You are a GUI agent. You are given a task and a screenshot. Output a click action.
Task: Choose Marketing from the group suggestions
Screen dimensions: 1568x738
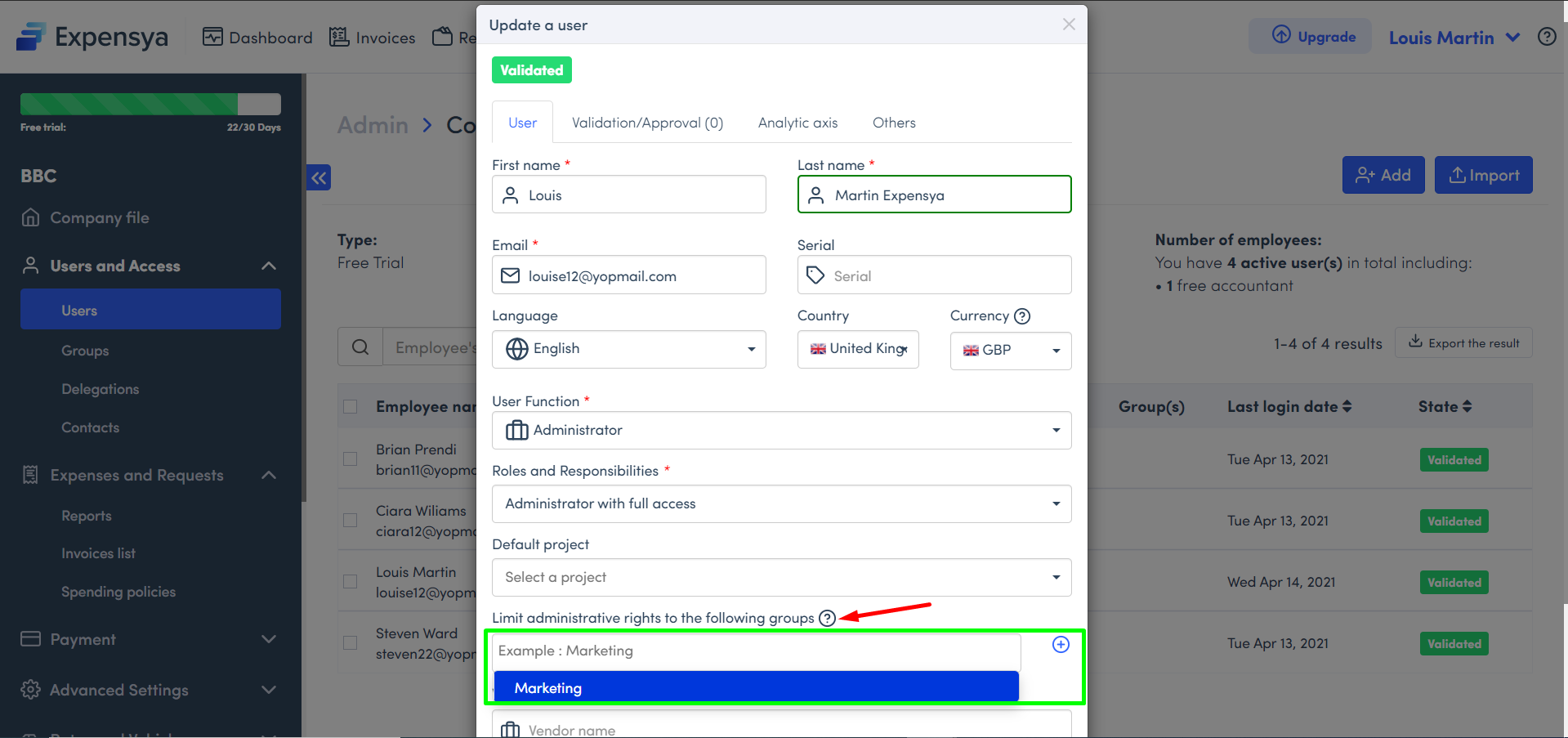click(756, 687)
